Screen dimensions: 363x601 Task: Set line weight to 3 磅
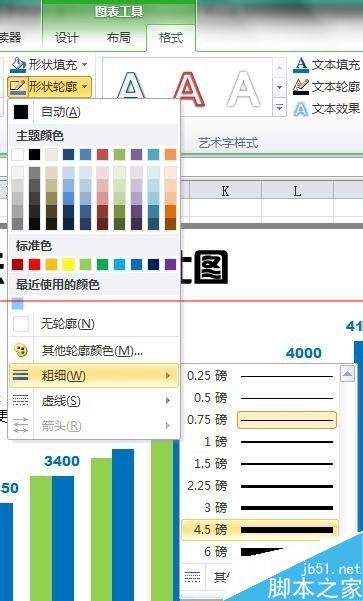[260, 508]
